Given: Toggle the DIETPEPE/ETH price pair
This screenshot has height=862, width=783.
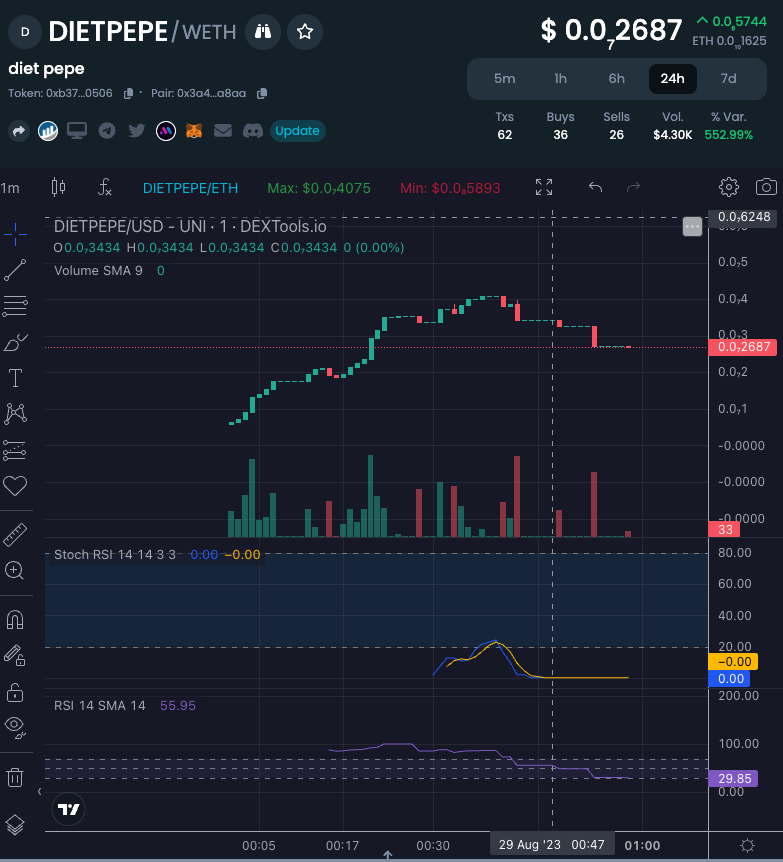Looking at the screenshot, I should click(190, 188).
